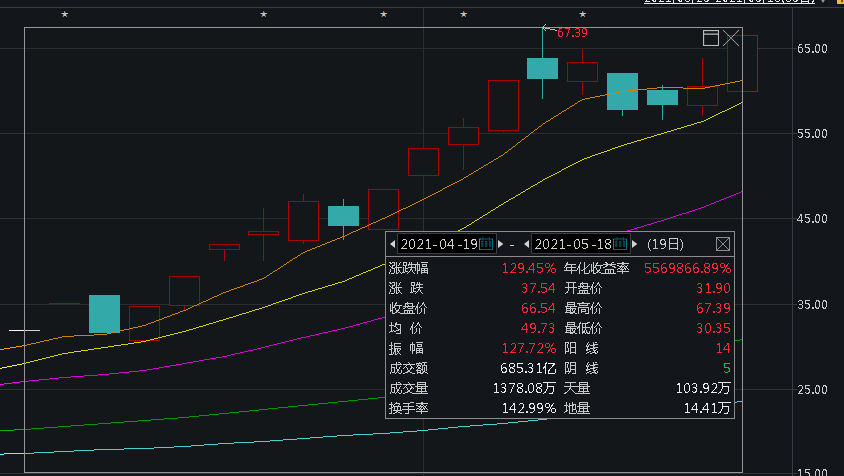Click the 2021-04-19 start date field
Viewport: 844px width, 476px height.
pos(439,243)
